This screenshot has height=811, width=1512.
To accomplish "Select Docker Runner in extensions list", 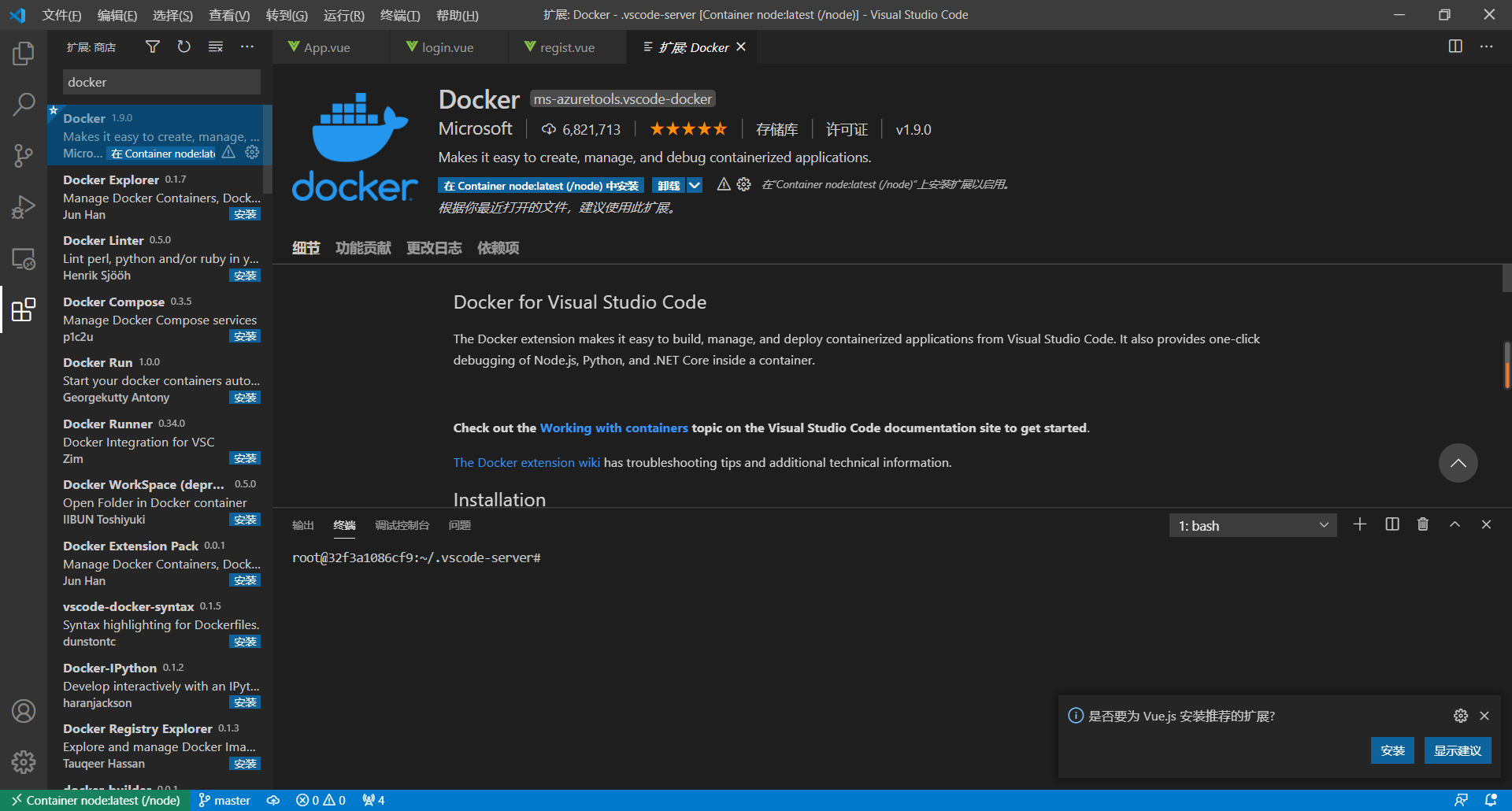I will click(x=160, y=441).
